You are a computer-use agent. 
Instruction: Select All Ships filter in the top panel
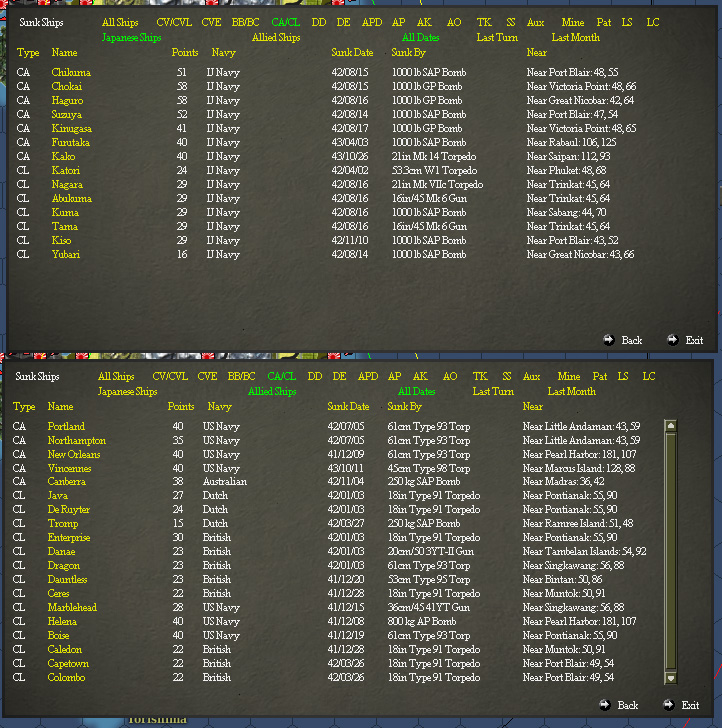click(120, 22)
